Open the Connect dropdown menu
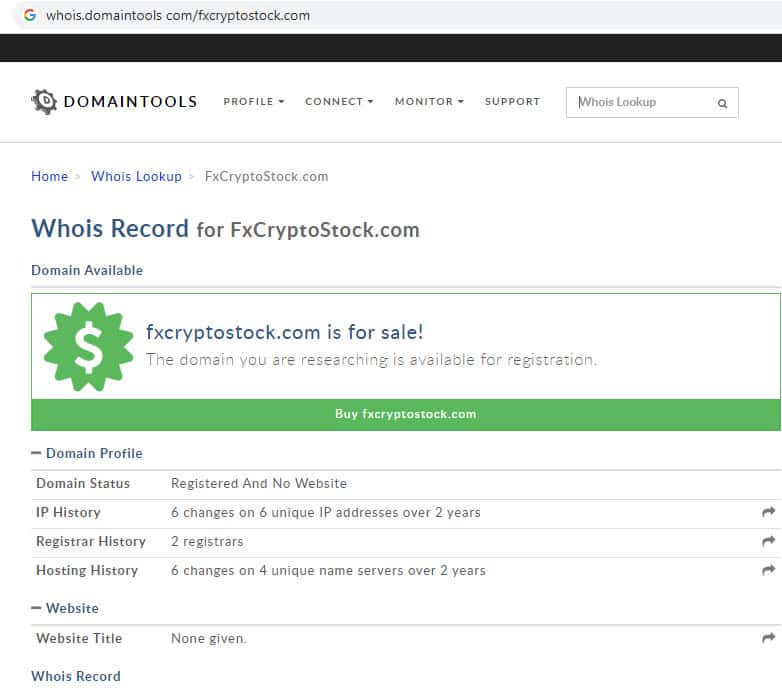Image resolution: width=782 pixels, height=692 pixels. click(x=339, y=102)
